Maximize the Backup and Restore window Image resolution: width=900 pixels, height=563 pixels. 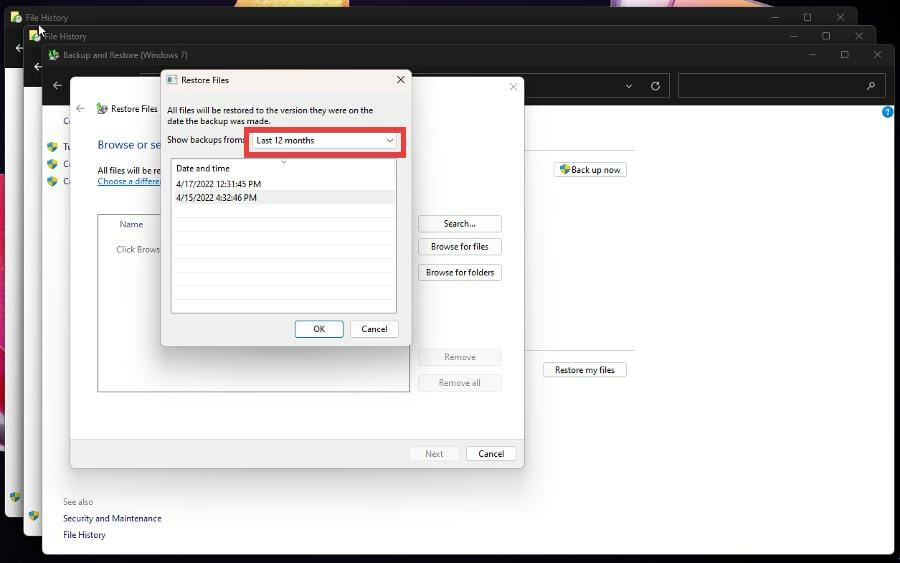[x=844, y=55]
